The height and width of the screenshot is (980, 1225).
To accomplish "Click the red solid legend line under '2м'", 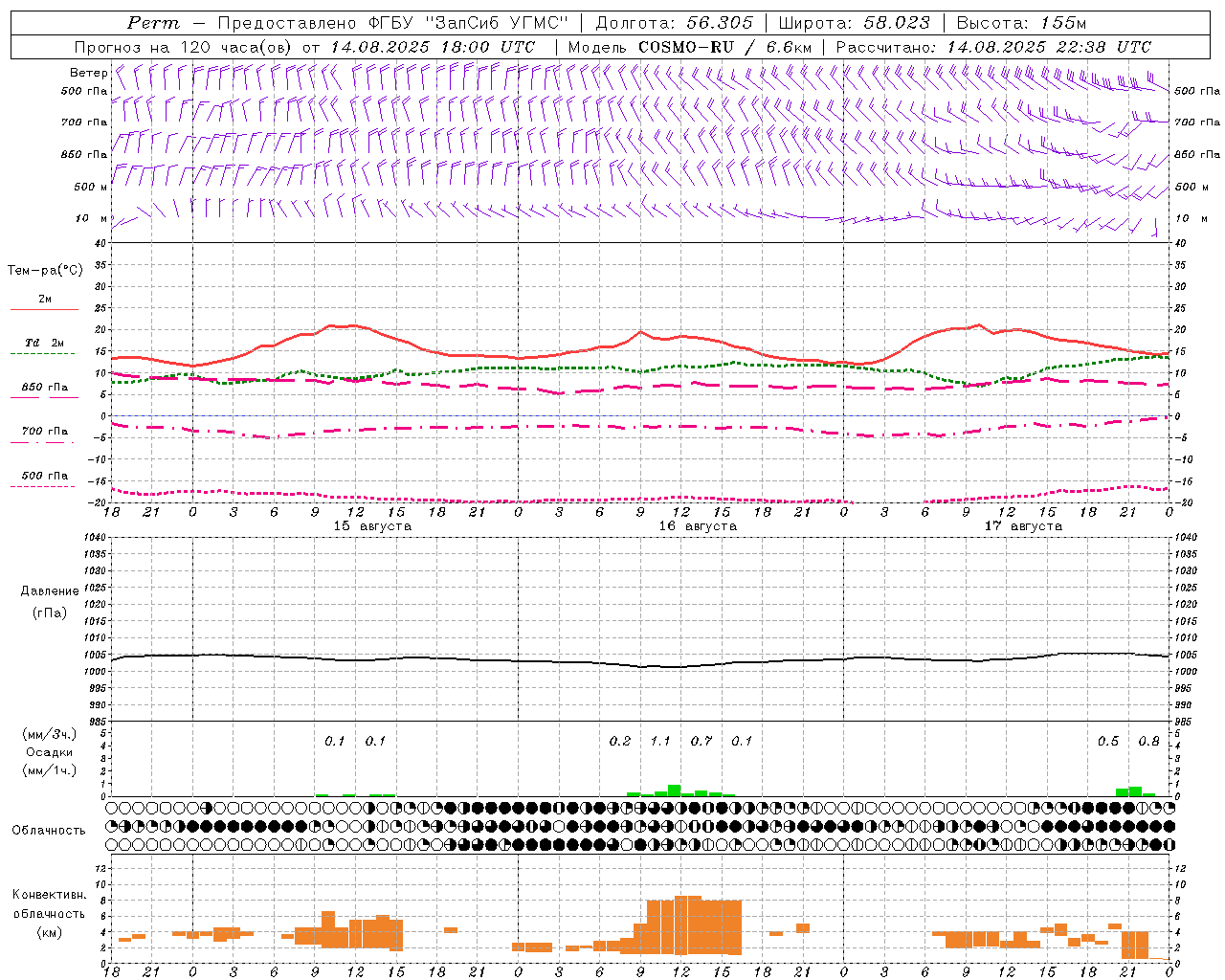I will 44,309.
